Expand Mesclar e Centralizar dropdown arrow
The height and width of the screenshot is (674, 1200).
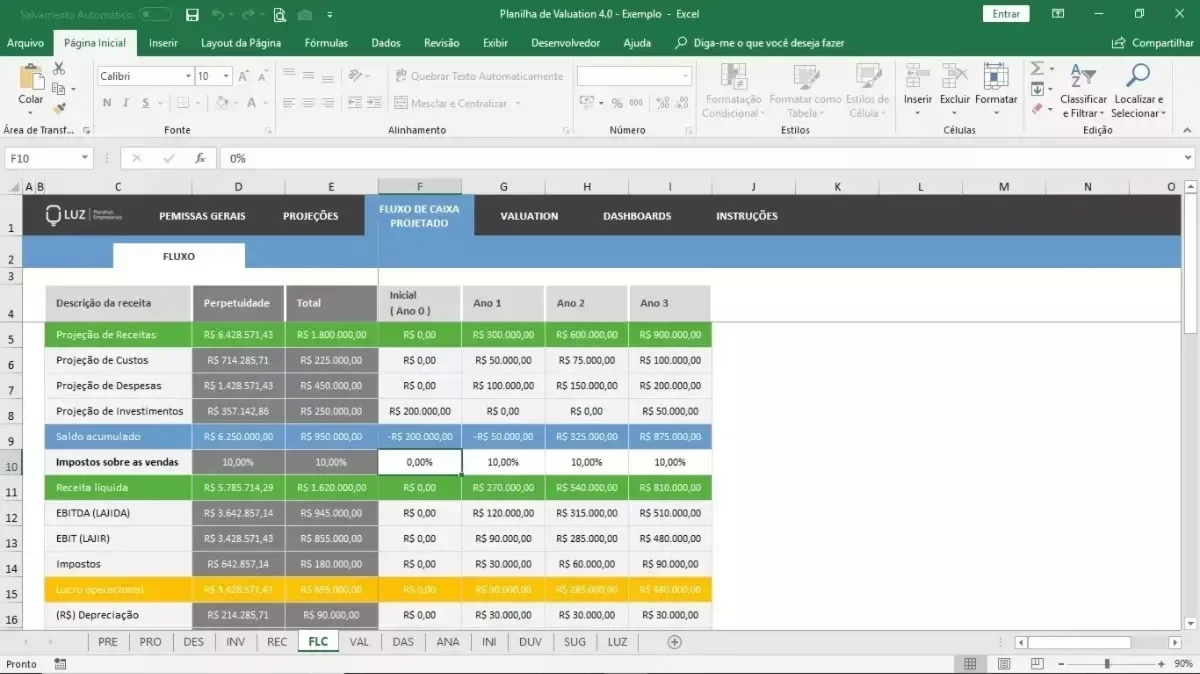(517, 103)
